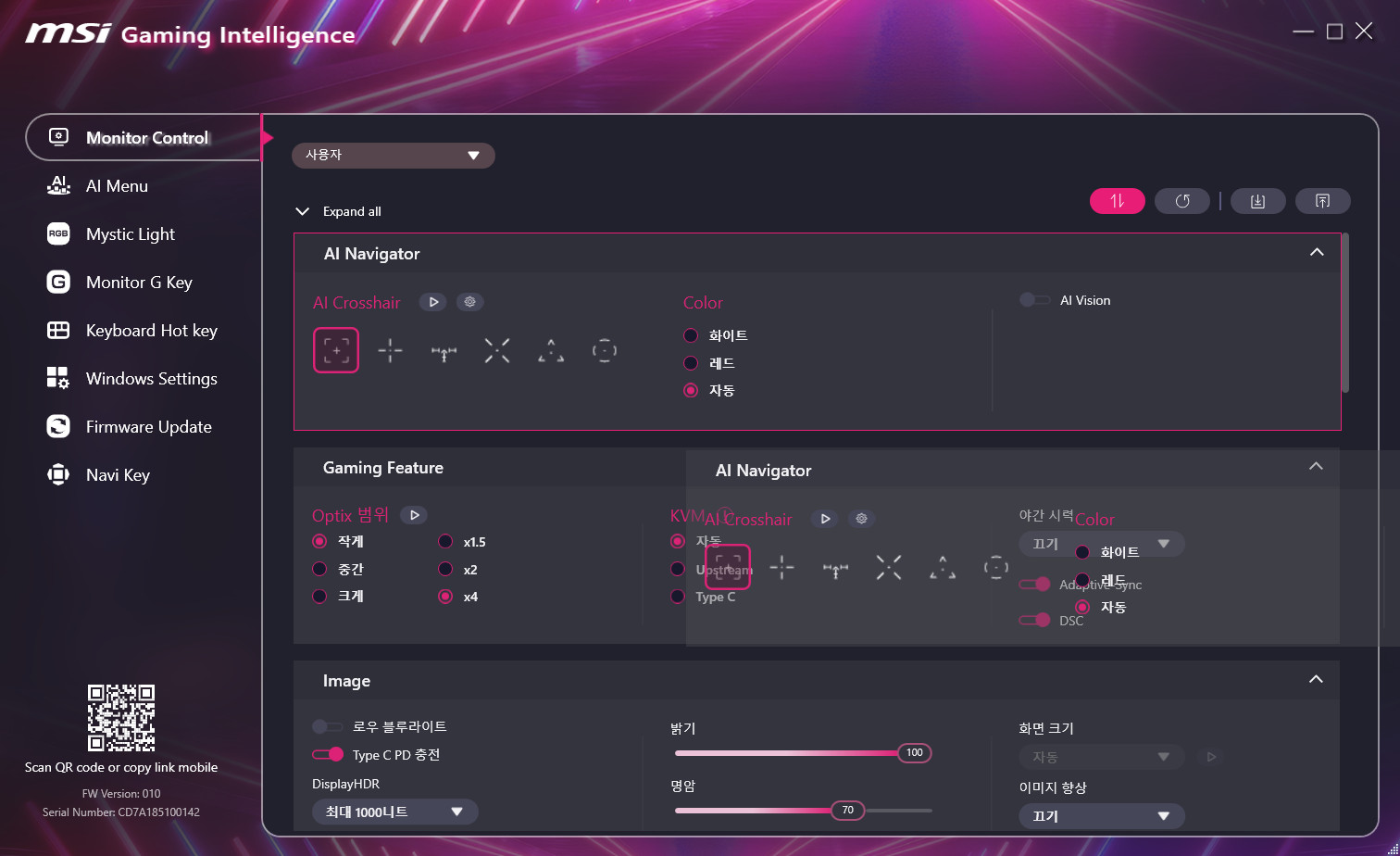Click the circular reset arrow icon

tap(1181, 201)
